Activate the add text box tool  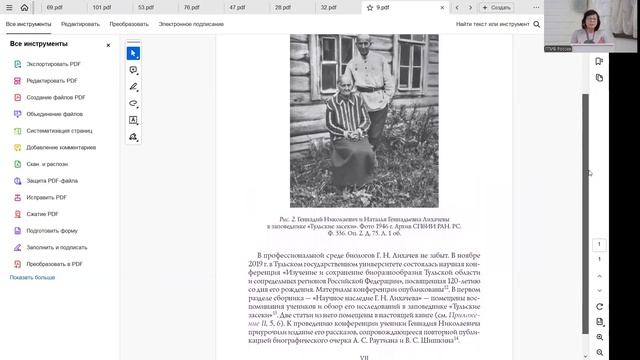click(x=133, y=120)
